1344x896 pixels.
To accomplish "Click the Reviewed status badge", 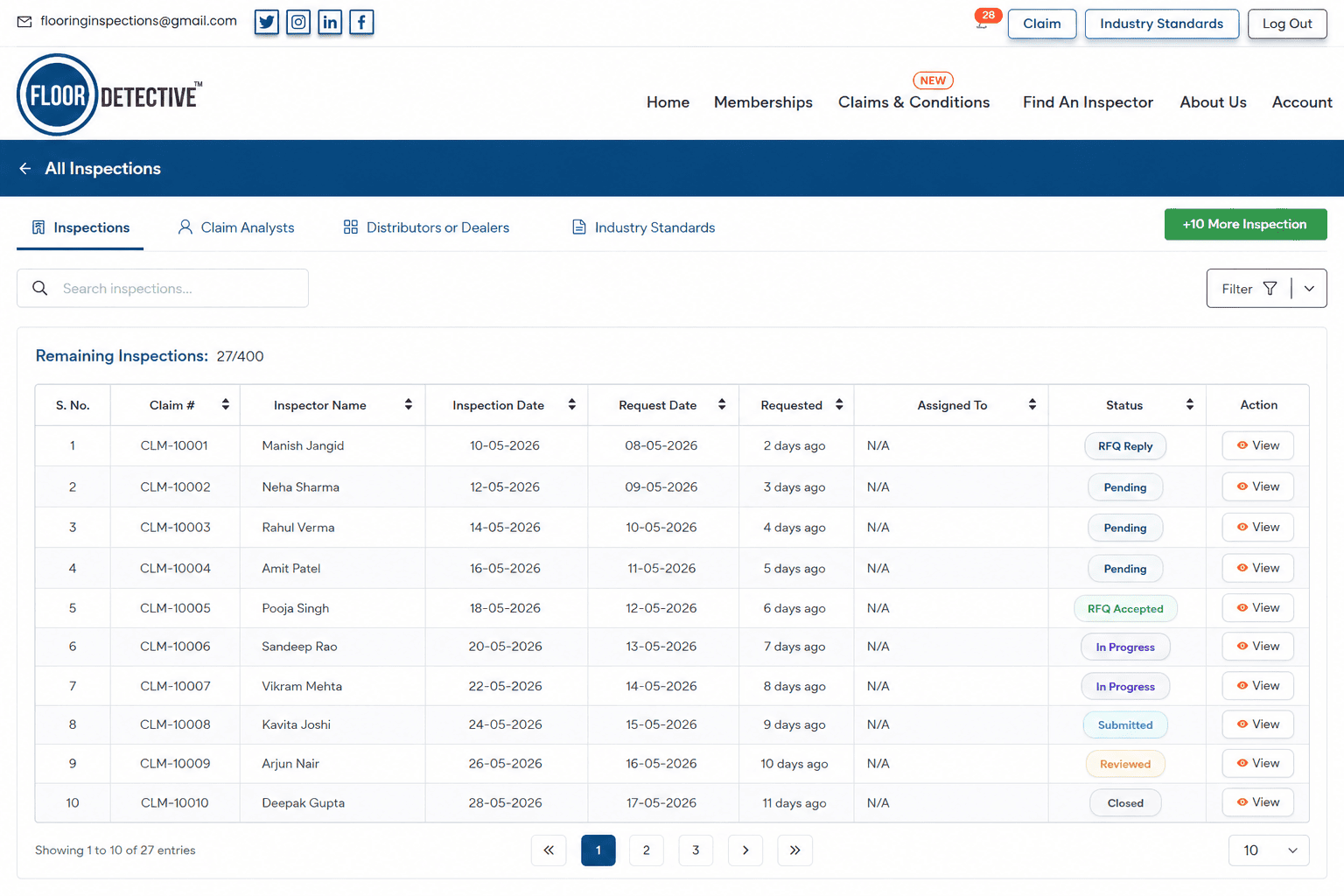I will click(x=1125, y=764).
